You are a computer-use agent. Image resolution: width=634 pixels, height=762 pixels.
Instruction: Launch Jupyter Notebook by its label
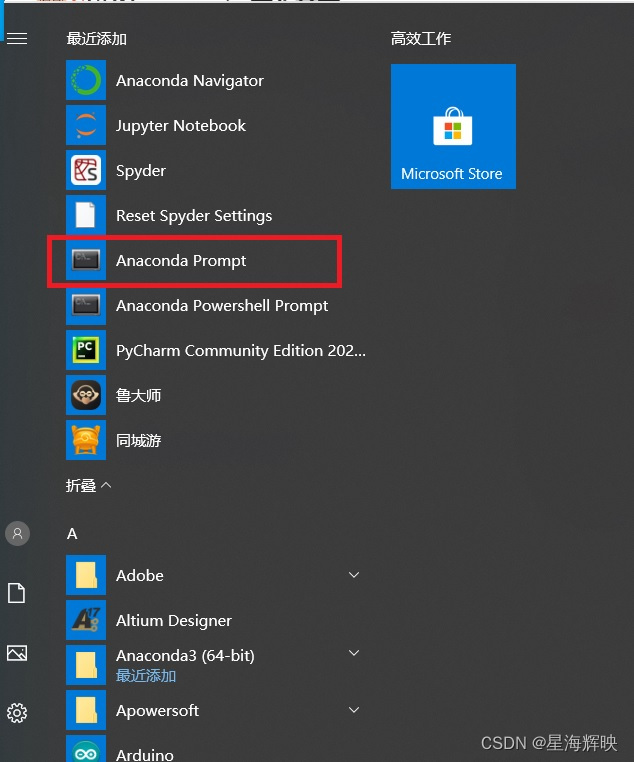click(x=181, y=126)
